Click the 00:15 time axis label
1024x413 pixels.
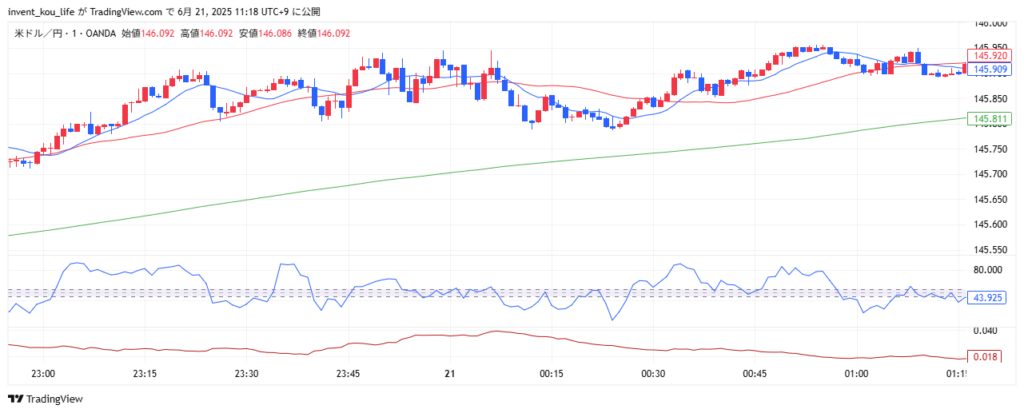551,374
